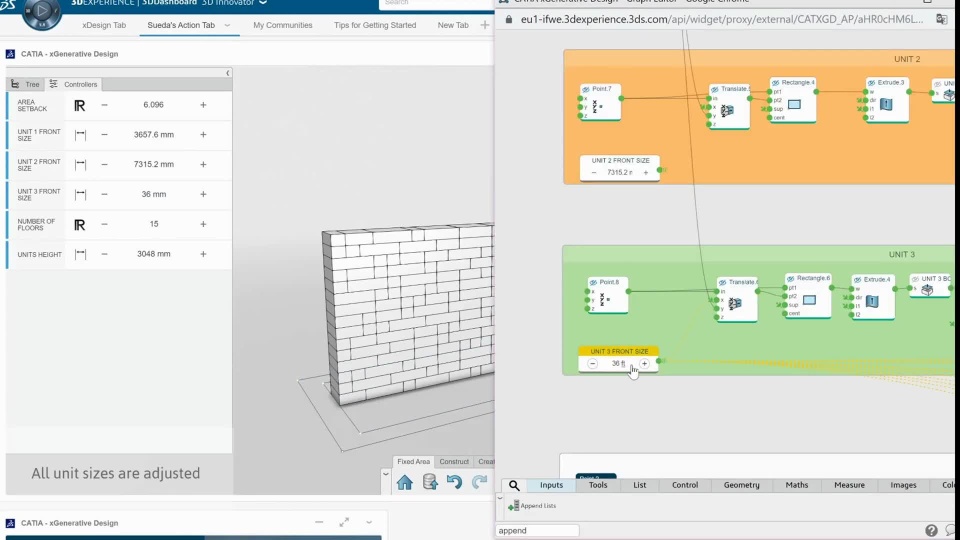
Task: Open the 3D Innovator role dropdown
Action: (x=263, y=2)
